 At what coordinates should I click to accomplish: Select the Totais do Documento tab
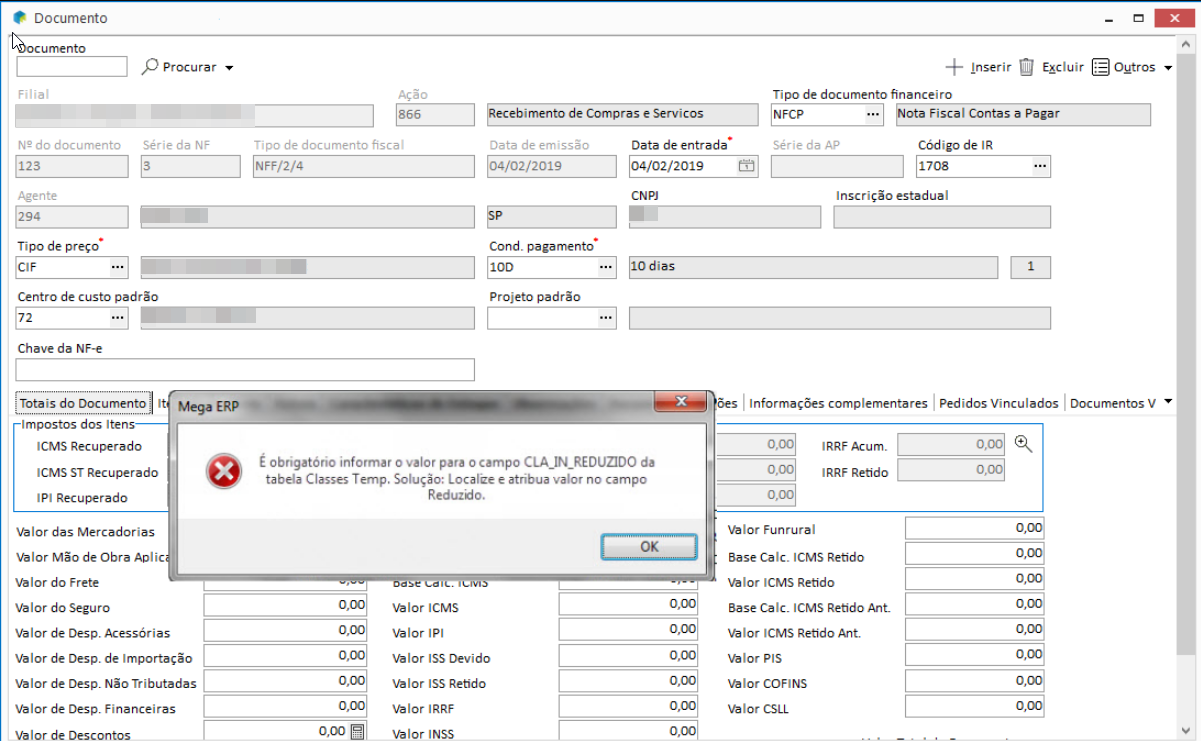83,403
